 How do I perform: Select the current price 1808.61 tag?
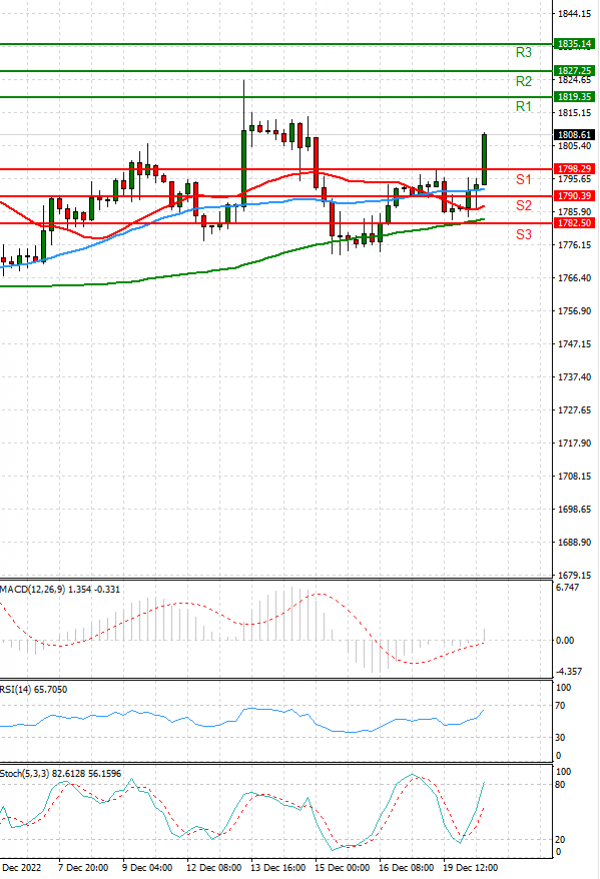[574, 135]
